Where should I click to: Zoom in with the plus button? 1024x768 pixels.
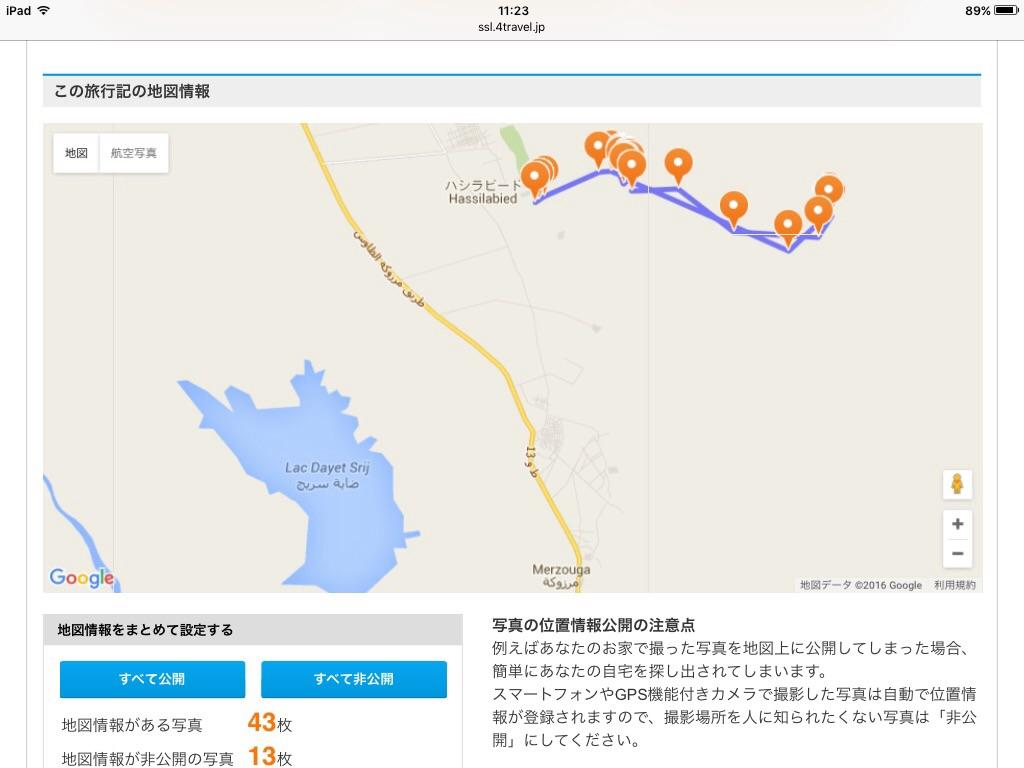pos(957,524)
